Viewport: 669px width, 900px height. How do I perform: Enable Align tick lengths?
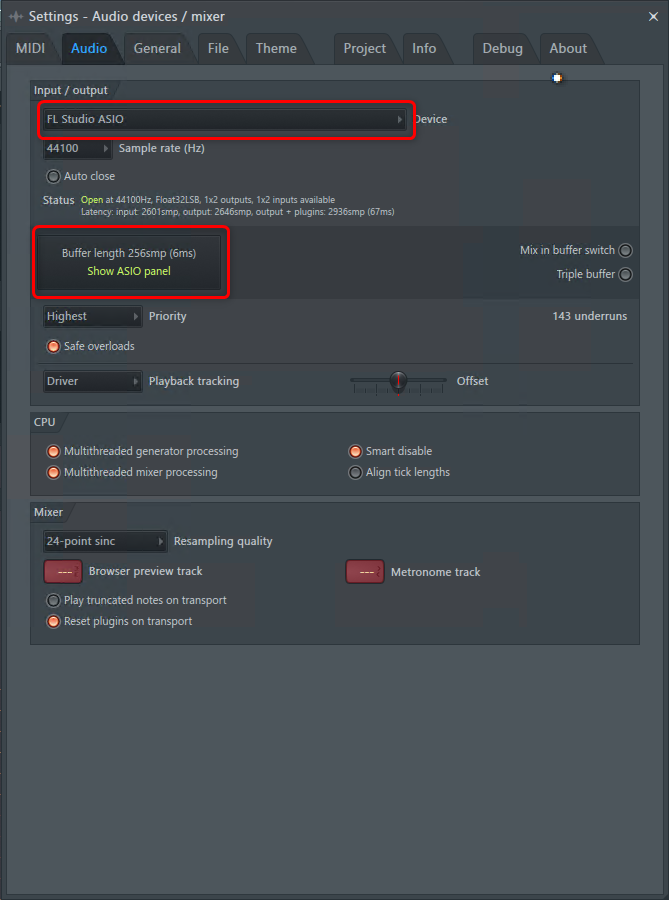355,473
